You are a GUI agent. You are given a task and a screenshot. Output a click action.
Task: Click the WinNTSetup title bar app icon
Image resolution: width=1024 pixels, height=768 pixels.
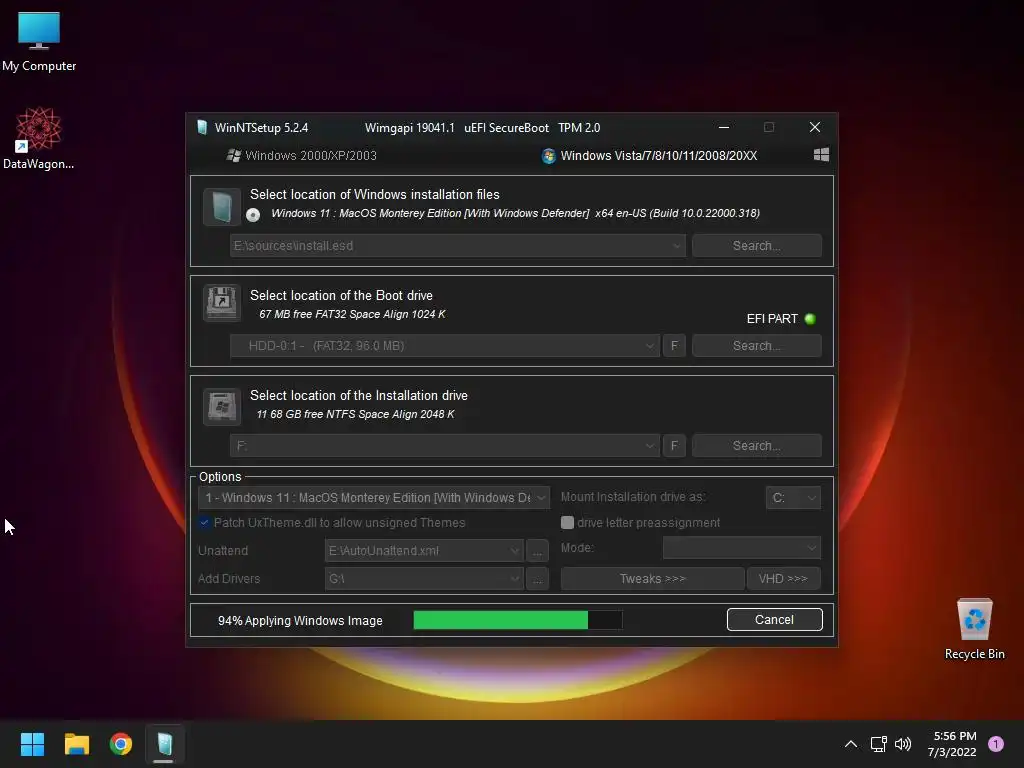[202, 127]
